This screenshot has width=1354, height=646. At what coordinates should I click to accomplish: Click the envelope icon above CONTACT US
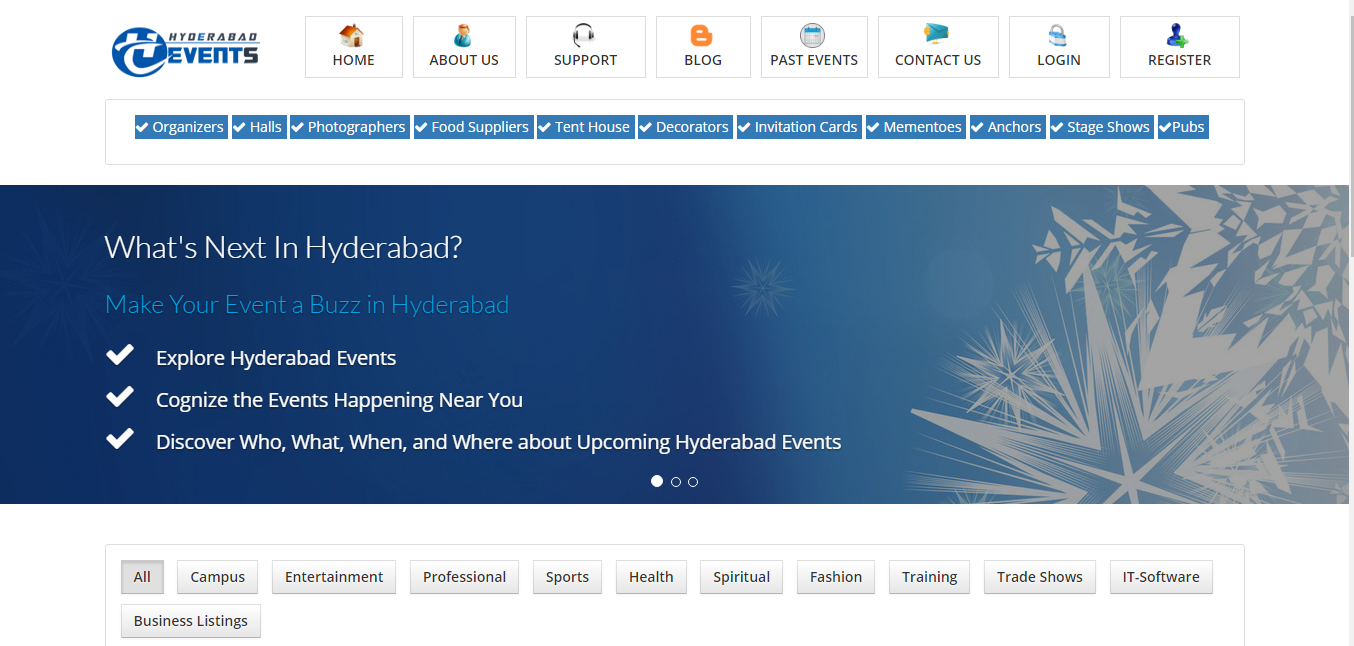(x=937, y=36)
